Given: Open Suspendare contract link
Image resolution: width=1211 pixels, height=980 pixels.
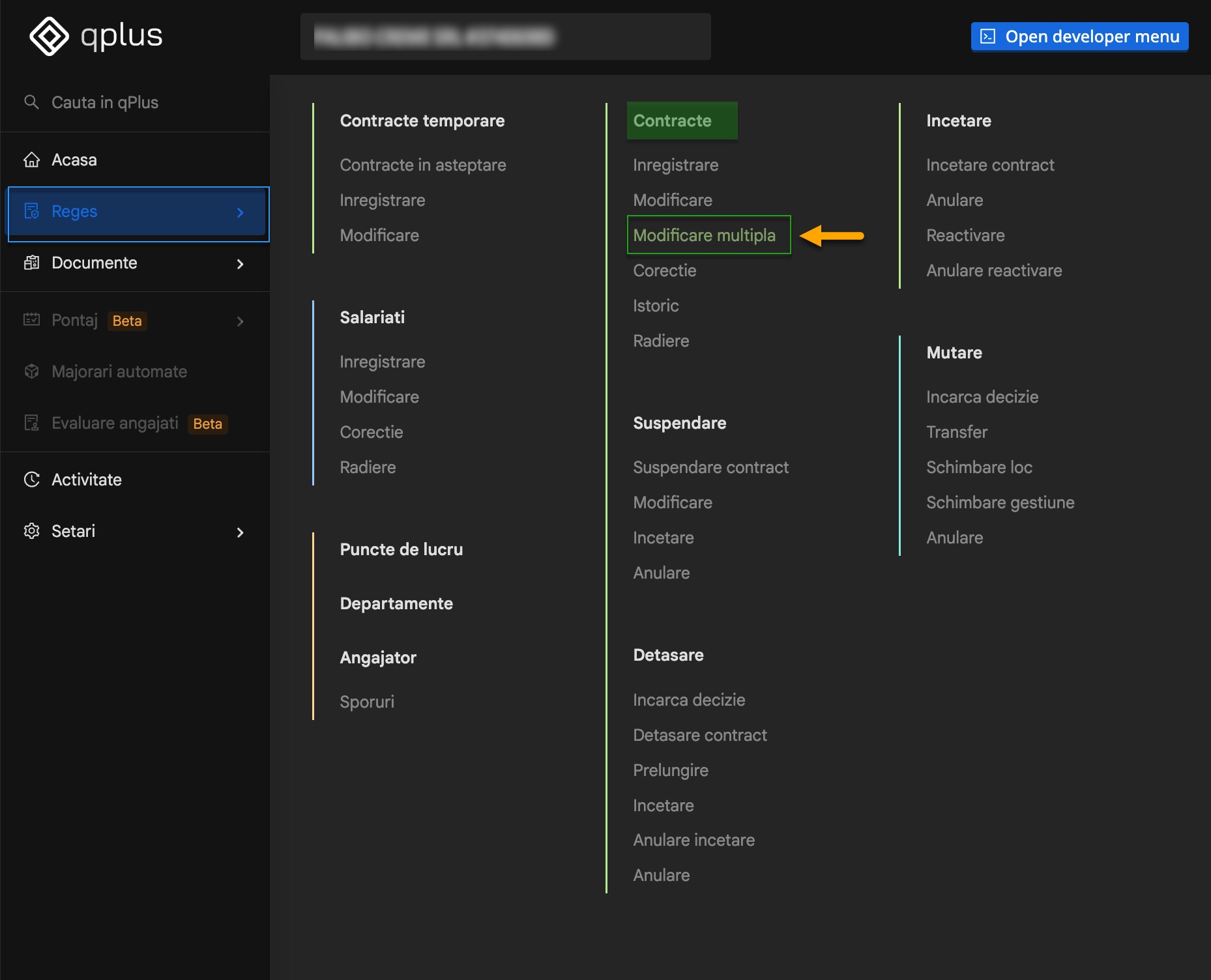Looking at the screenshot, I should pyautogui.click(x=711, y=467).
